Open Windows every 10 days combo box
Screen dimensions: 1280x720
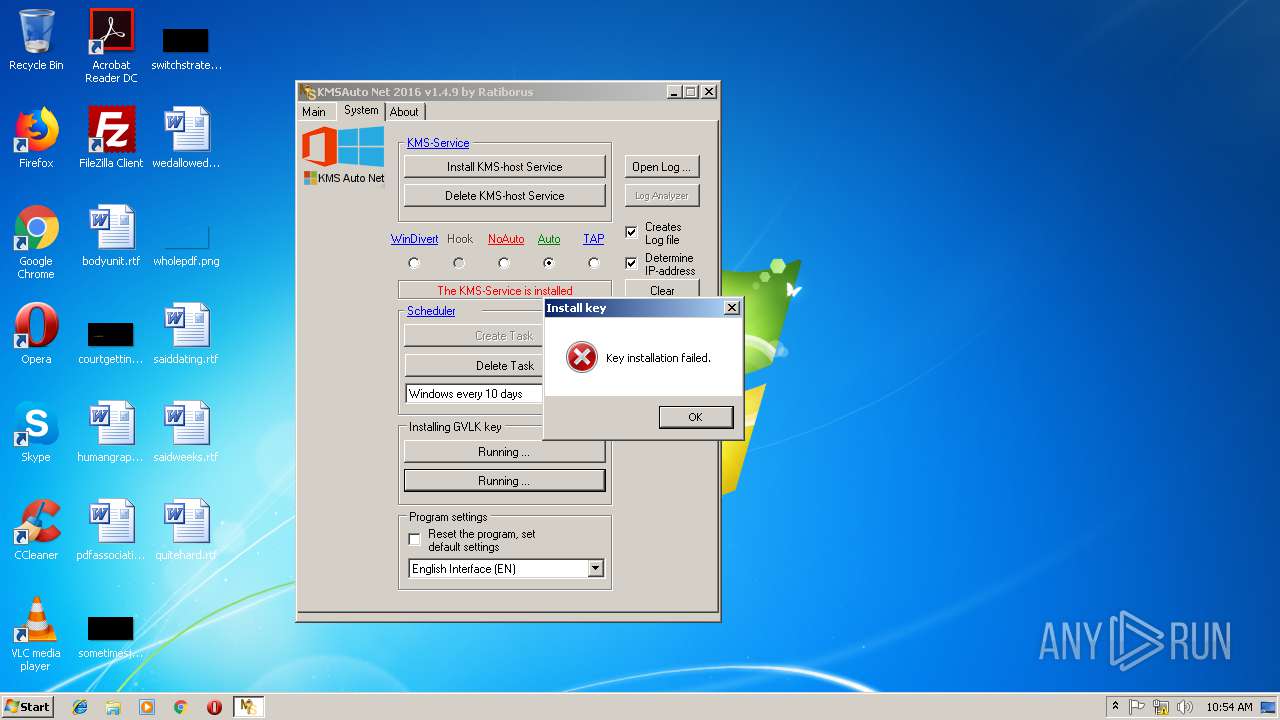tap(474, 394)
